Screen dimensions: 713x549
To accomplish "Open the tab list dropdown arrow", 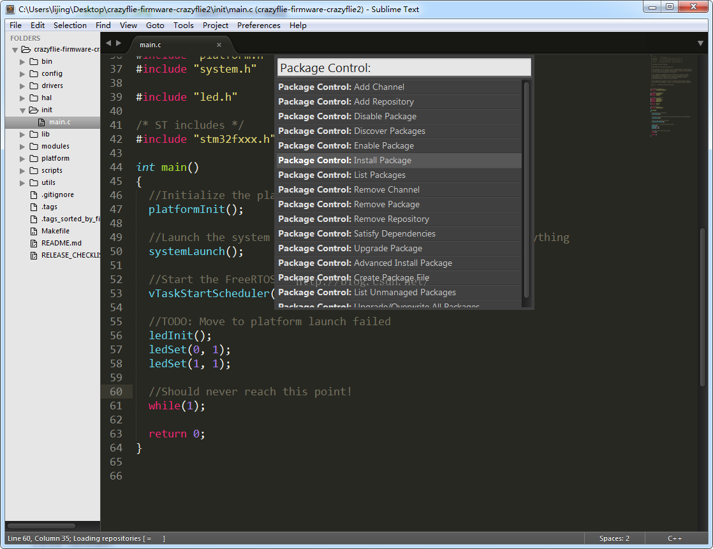I will click(x=701, y=43).
